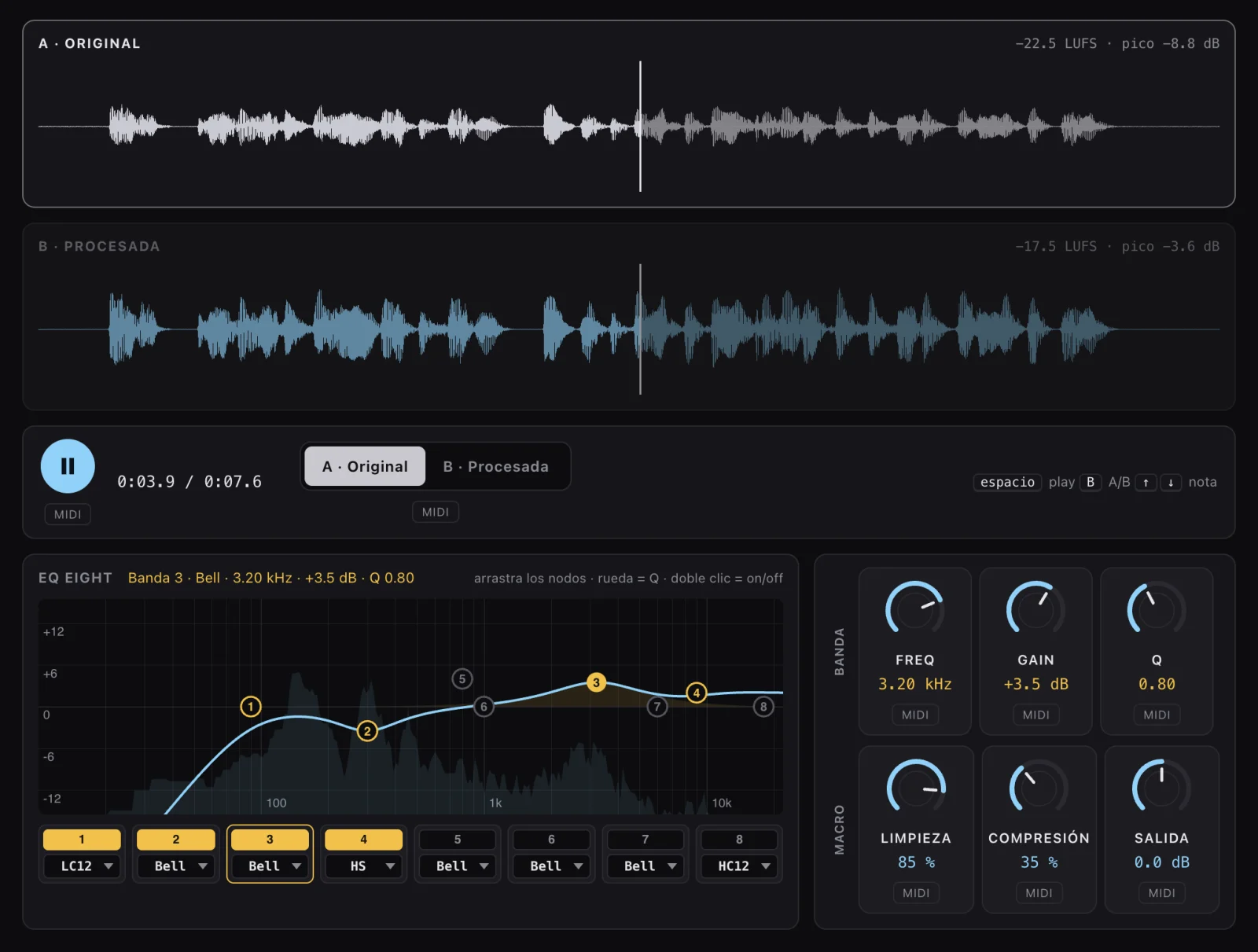This screenshot has height=952, width=1258.
Task: Click the Q knob
Action: click(1157, 609)
